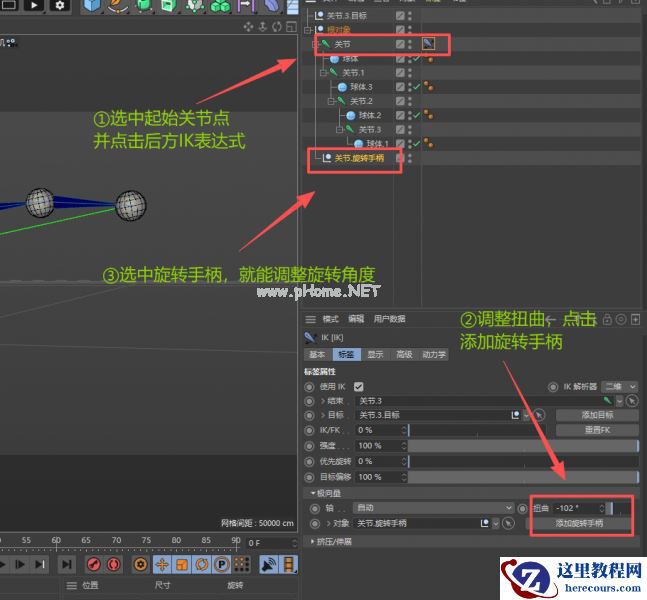The width and height of the screenshot is (647, 600).
Task: Click the film strip play mode icon
Action: point(289,565)
